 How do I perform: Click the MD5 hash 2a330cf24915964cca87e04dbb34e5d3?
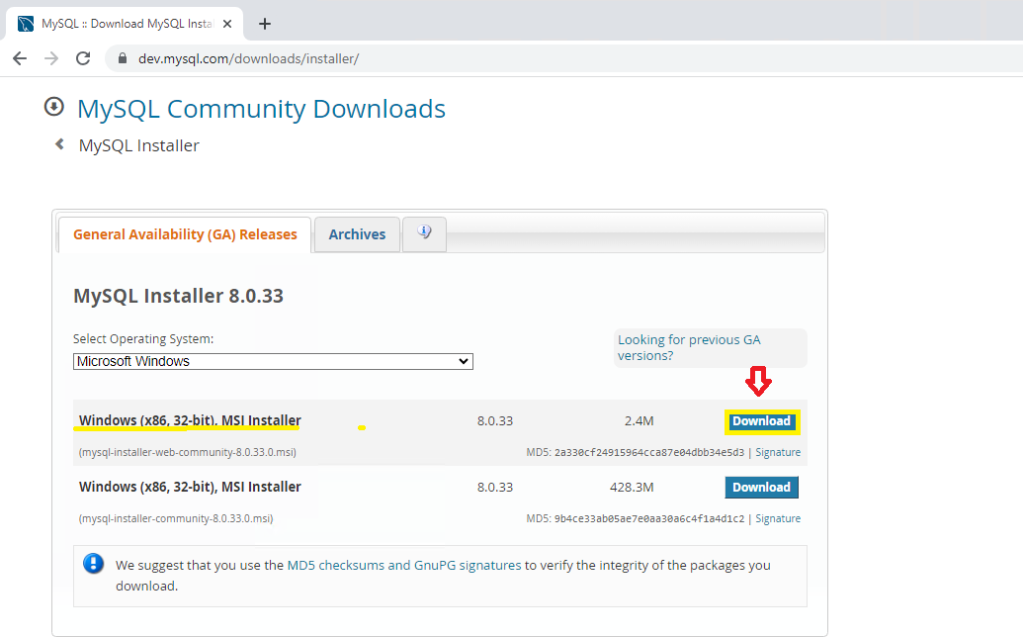(x=649, y=452)
